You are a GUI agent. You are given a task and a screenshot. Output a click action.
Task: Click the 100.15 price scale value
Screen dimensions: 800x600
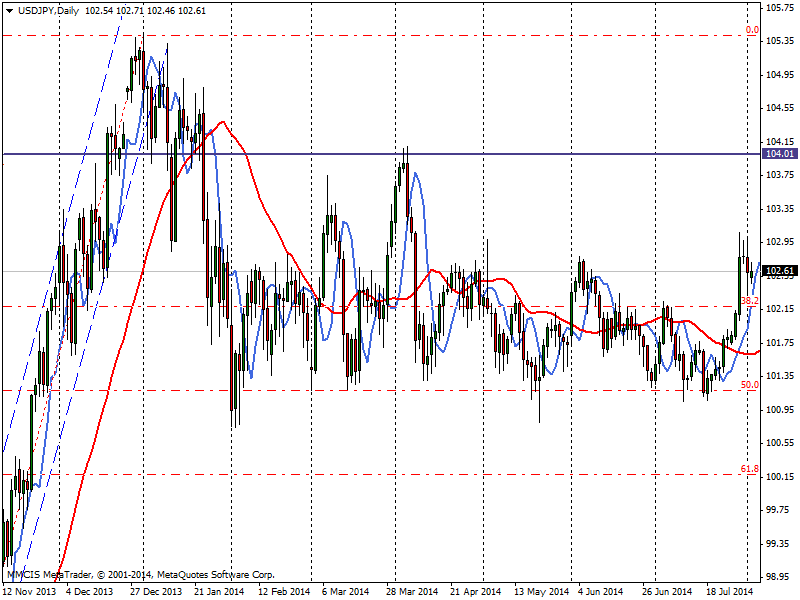pos(780,476)
